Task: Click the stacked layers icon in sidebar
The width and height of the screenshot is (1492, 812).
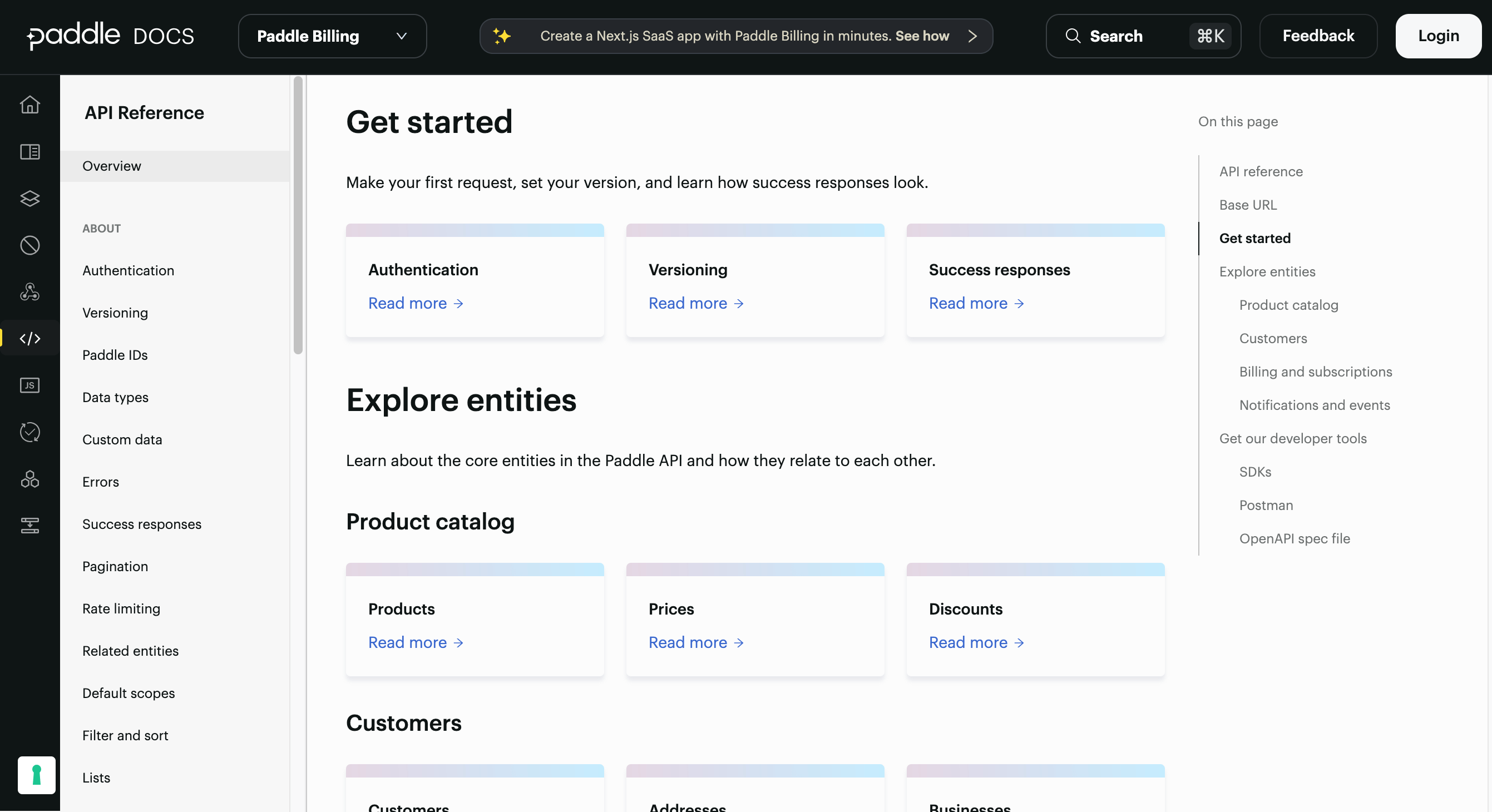Action: 29,199
